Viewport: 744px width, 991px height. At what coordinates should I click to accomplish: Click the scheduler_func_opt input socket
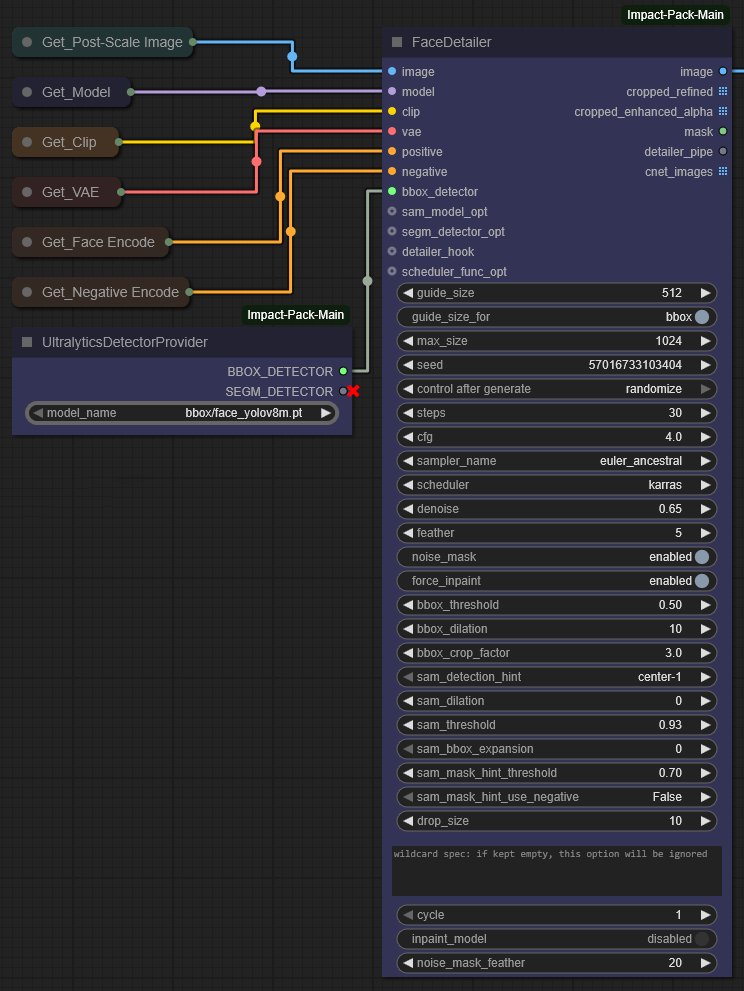click(x=392, y=272)
